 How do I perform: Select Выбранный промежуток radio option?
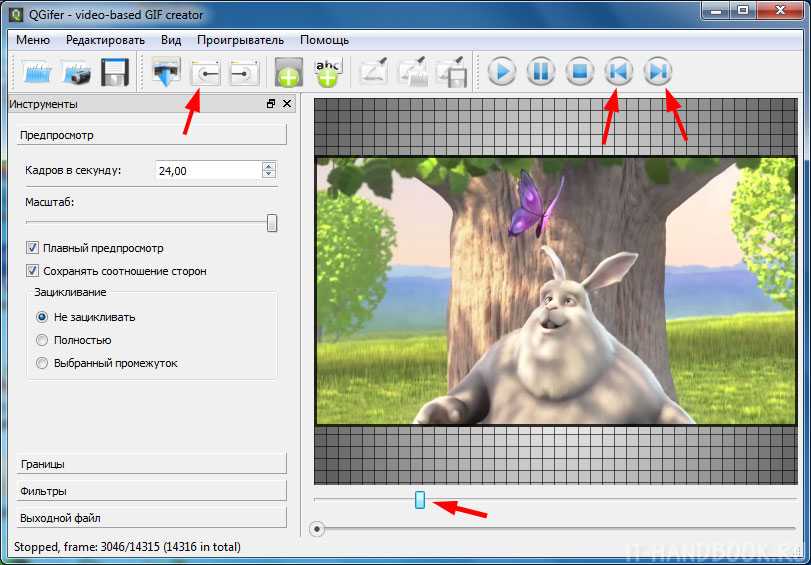pyautogui.click(x=42, y=363)
